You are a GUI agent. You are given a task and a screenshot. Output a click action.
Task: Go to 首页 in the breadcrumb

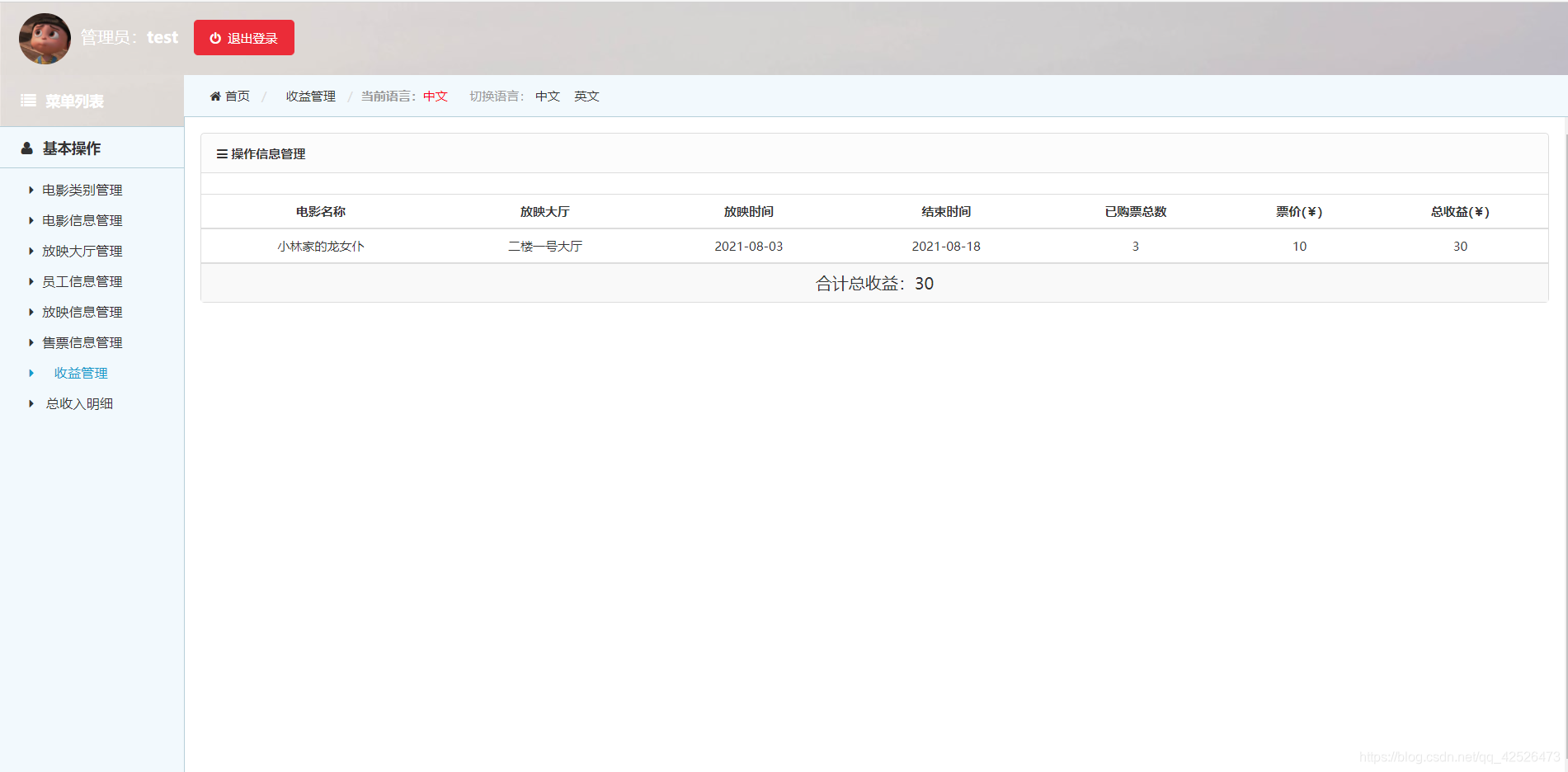pos(238,96)
